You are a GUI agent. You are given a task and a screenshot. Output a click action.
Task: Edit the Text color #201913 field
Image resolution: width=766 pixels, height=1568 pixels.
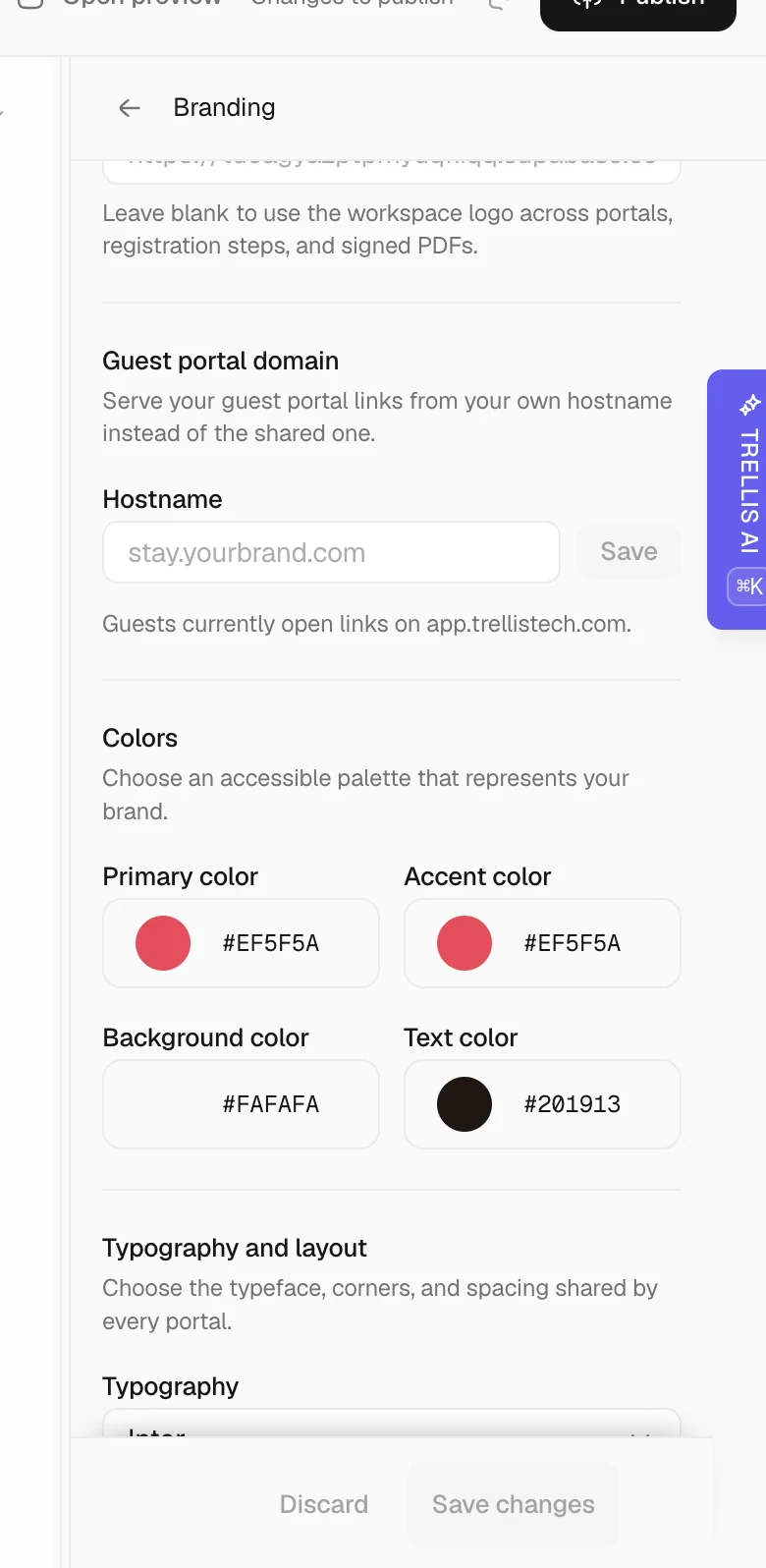(x=542, y=1104)
